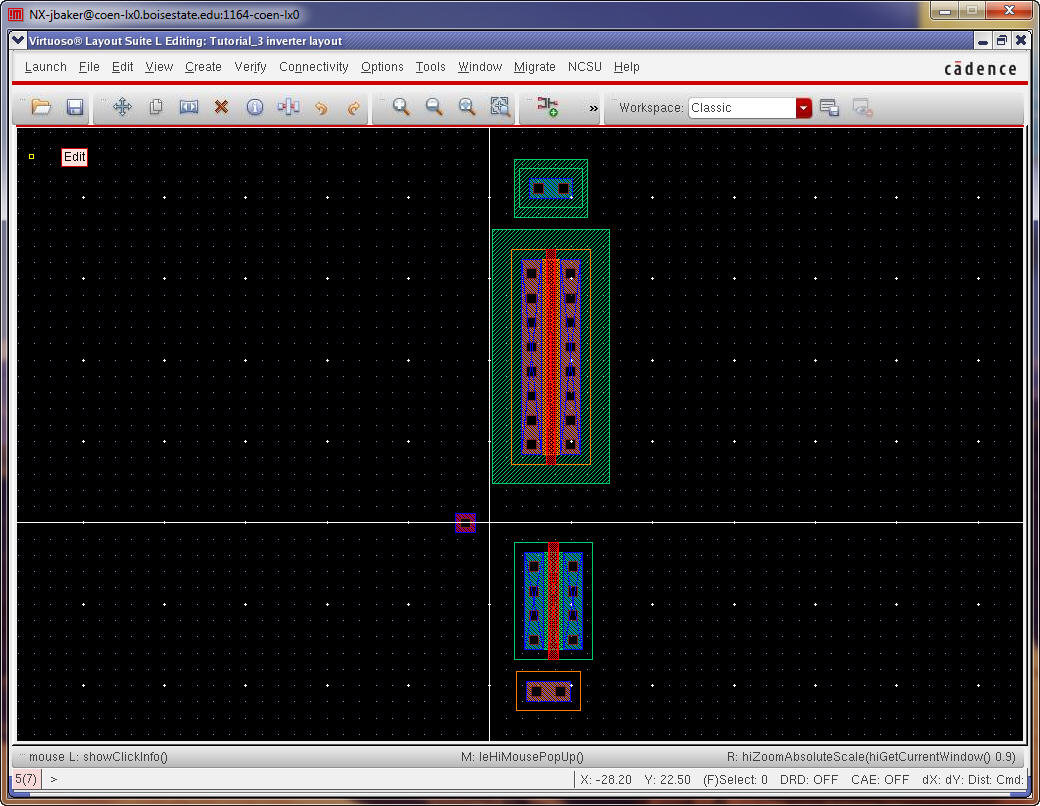
Task: Open the window menu arrow in title bar
Action: 18,41
